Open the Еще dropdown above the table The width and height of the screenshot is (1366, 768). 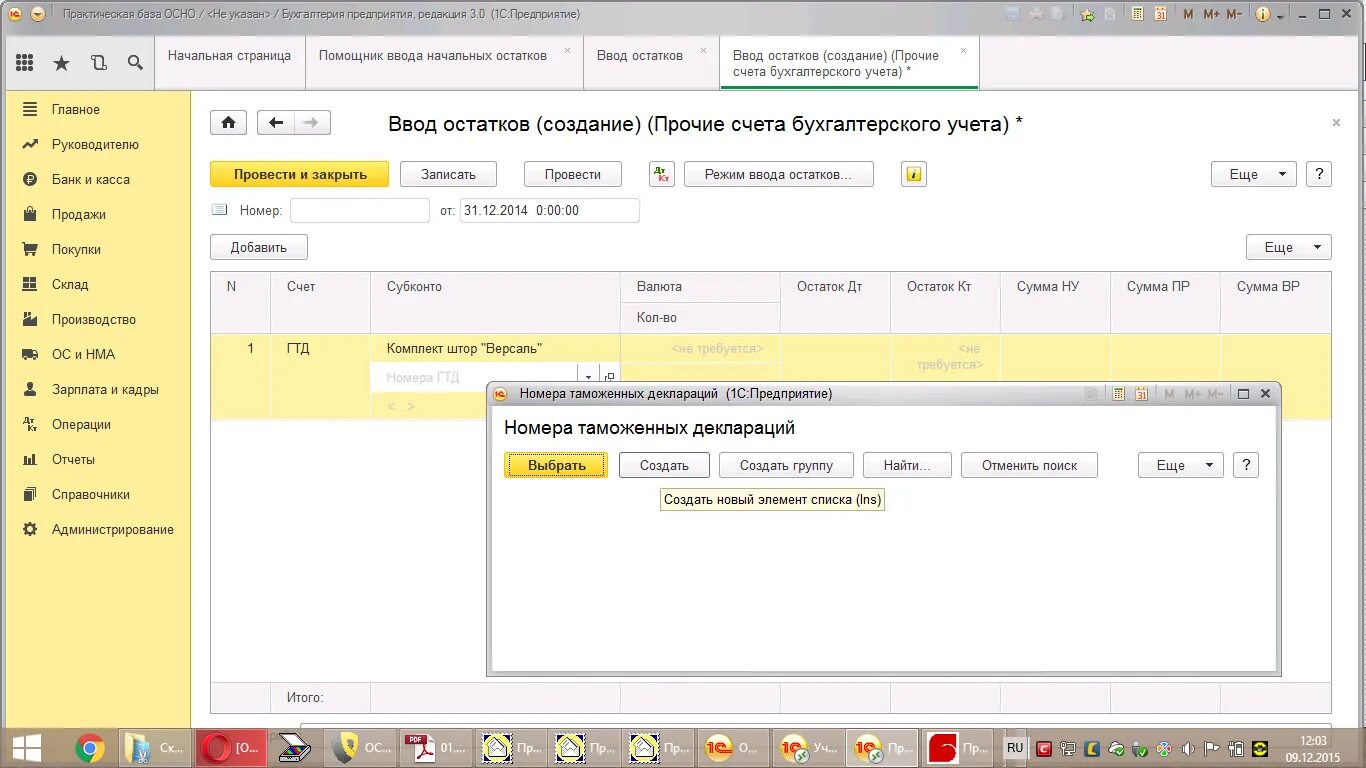tap(1289, 247)
